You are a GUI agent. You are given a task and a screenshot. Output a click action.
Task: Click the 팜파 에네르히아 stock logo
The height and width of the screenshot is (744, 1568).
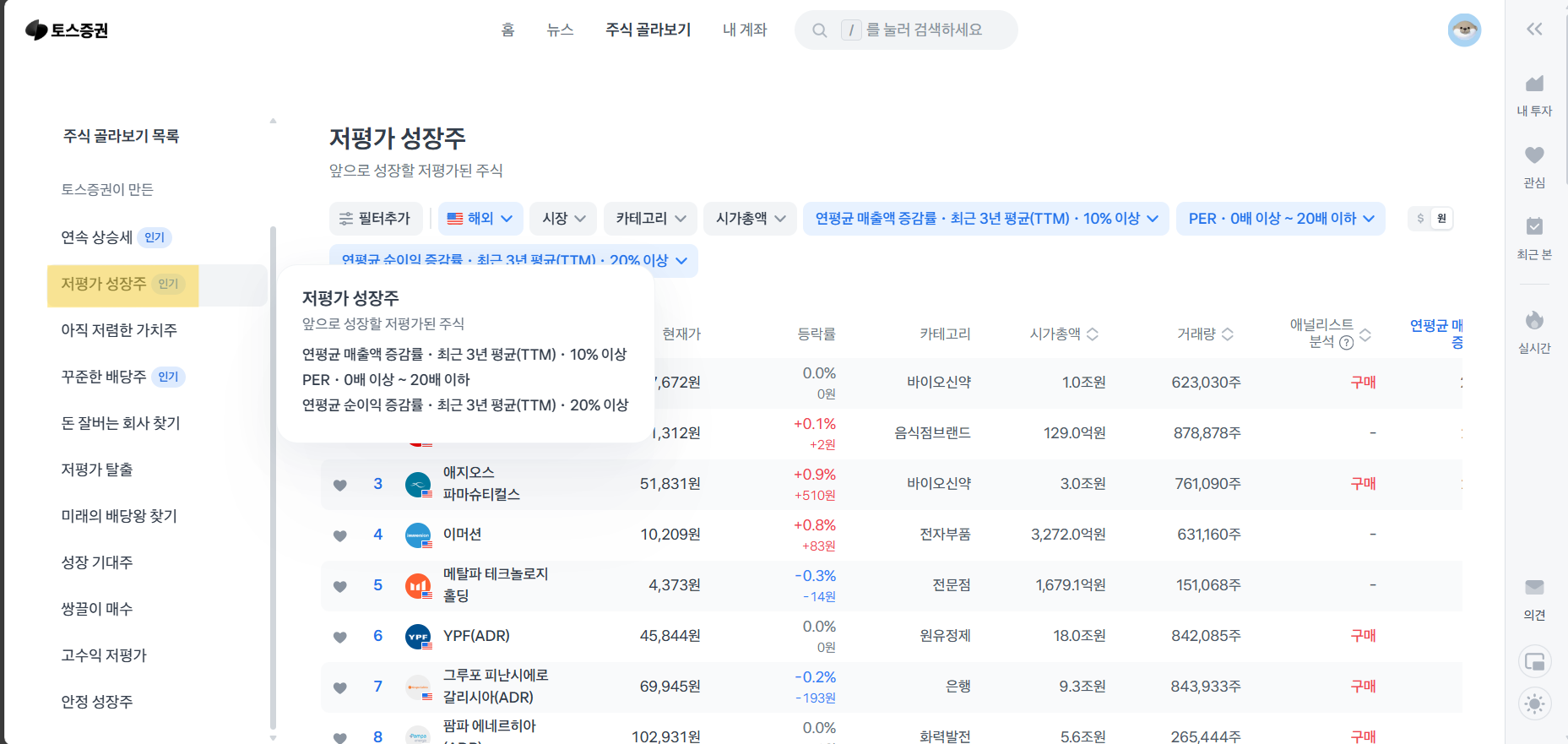point(418,736)
